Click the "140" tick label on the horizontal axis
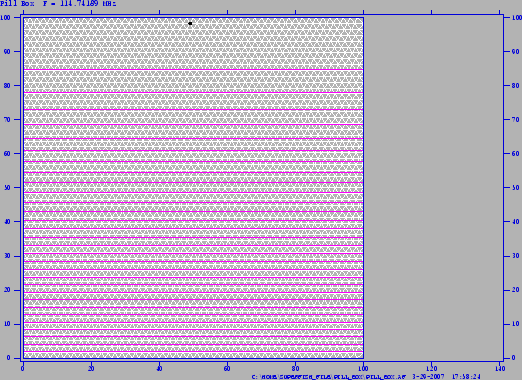This screenshot has height=380, width=522. tap(499, 369)
